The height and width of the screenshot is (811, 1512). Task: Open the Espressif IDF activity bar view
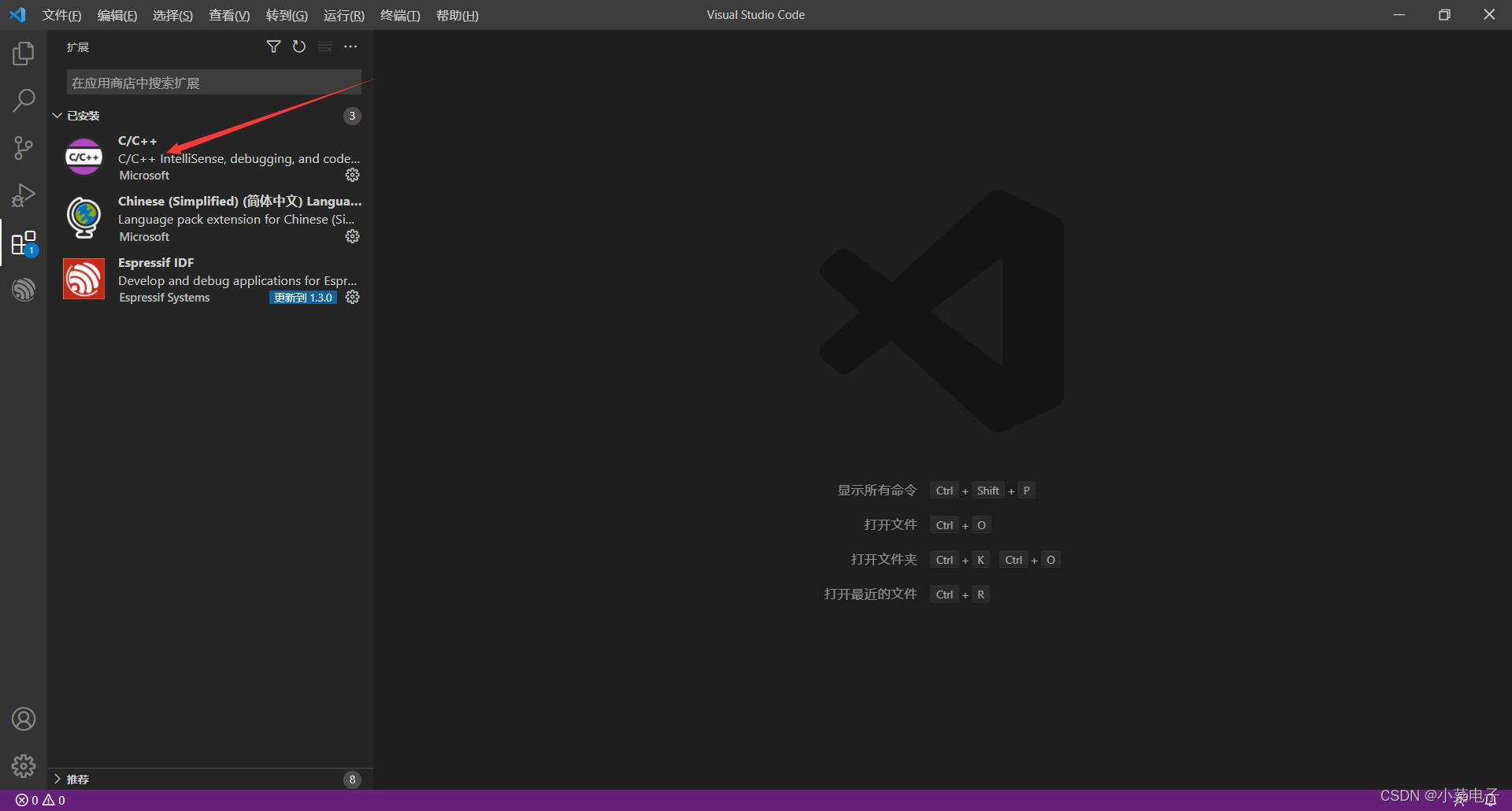coord(24,290)
